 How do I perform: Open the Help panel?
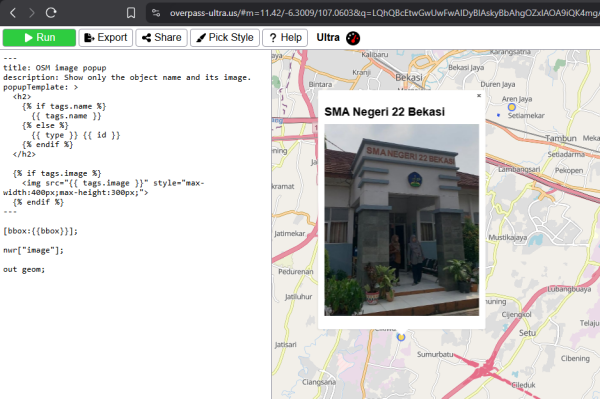[x=285, y=37]
